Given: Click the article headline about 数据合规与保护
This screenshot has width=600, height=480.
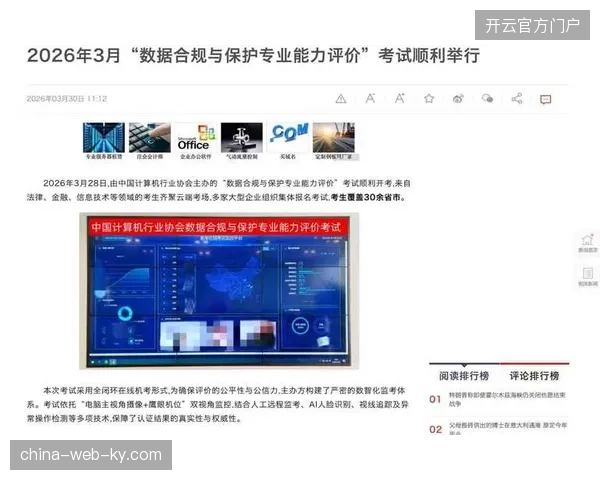Looking at the screenshot, I should [253, 56].
